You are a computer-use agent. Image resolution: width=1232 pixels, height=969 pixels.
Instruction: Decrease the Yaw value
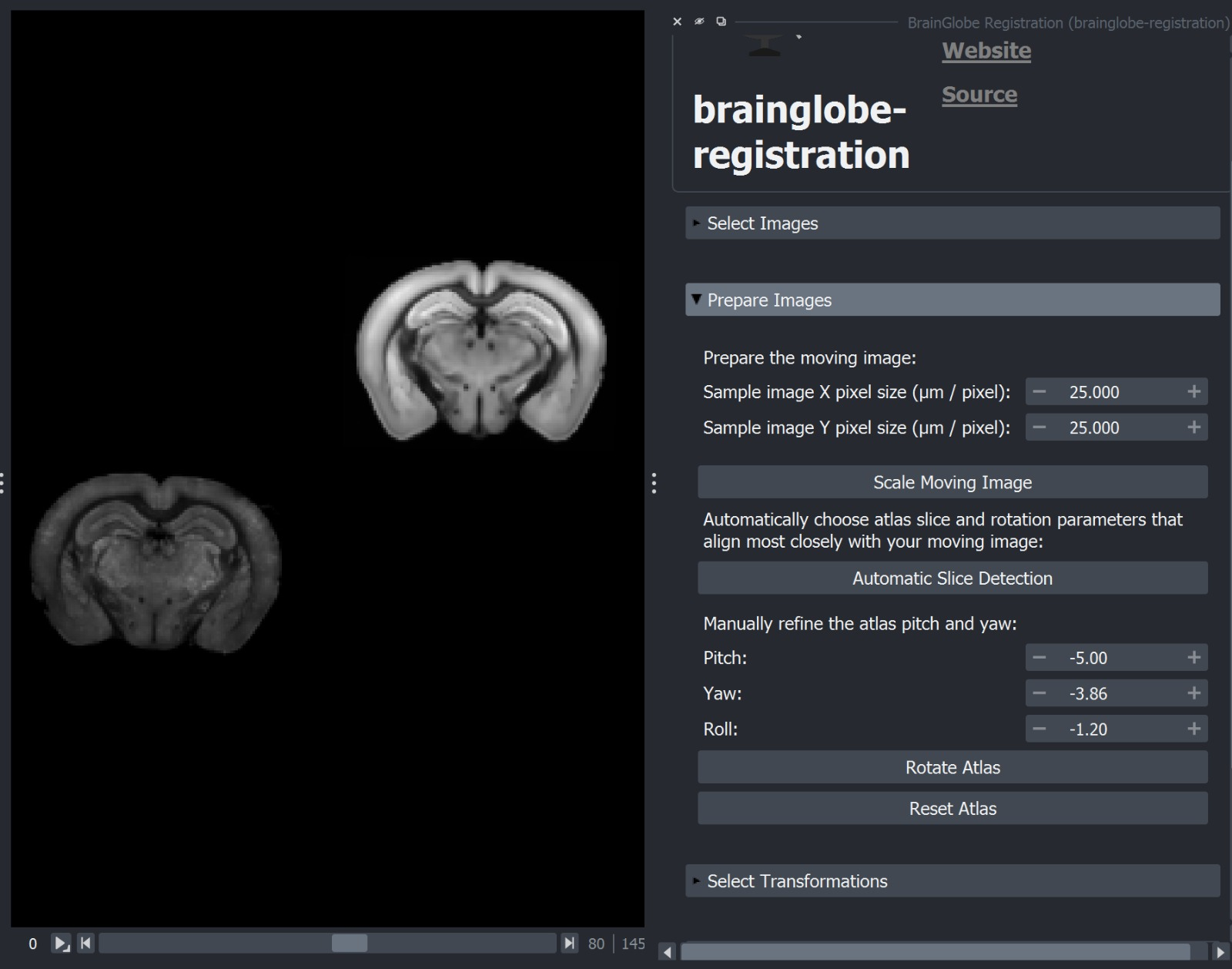coord(1039,693)
